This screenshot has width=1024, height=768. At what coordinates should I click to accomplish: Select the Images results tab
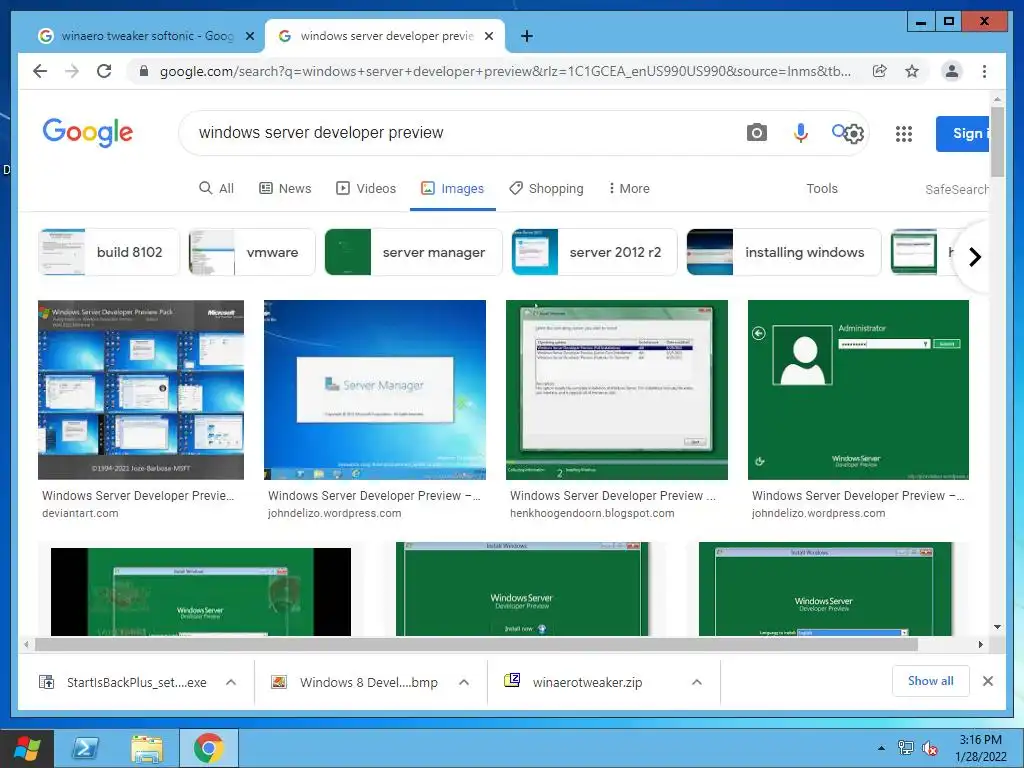453,188
